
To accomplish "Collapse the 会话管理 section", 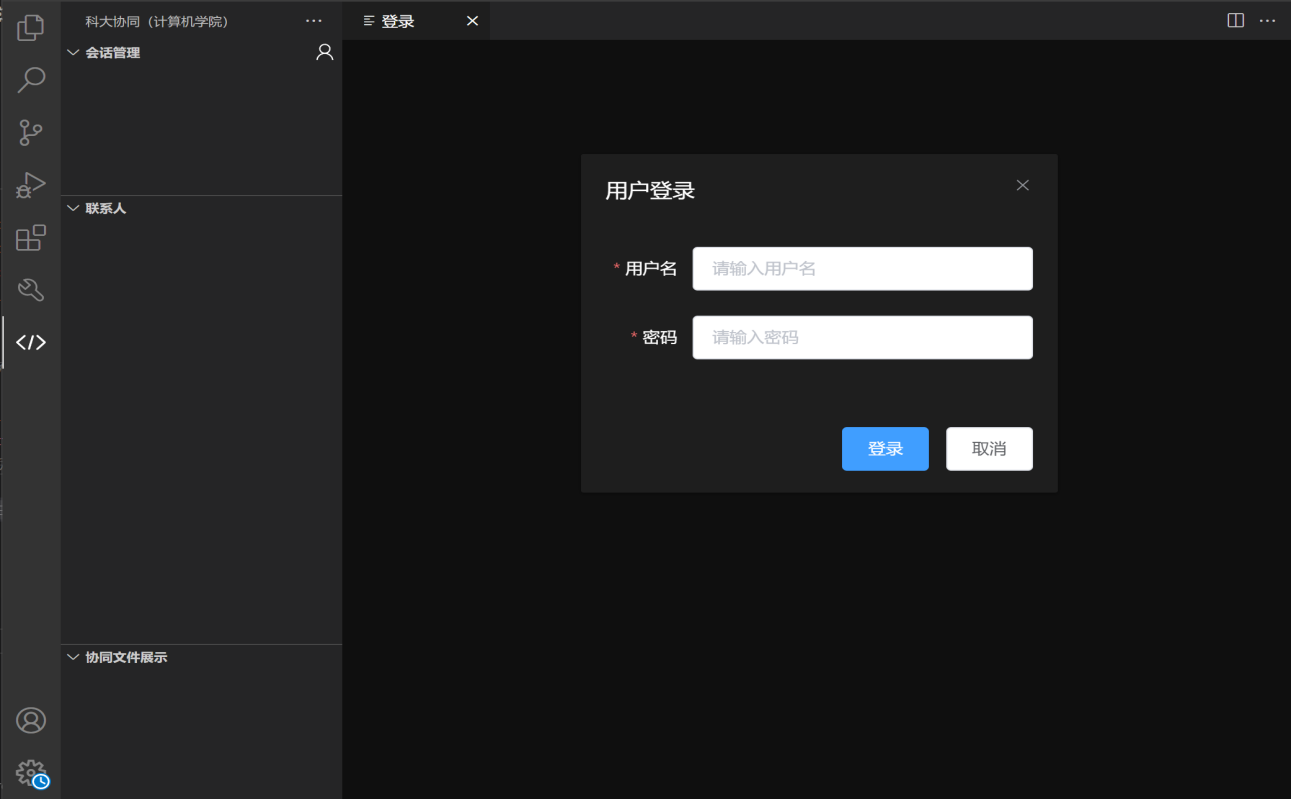I will pos(73,52).
